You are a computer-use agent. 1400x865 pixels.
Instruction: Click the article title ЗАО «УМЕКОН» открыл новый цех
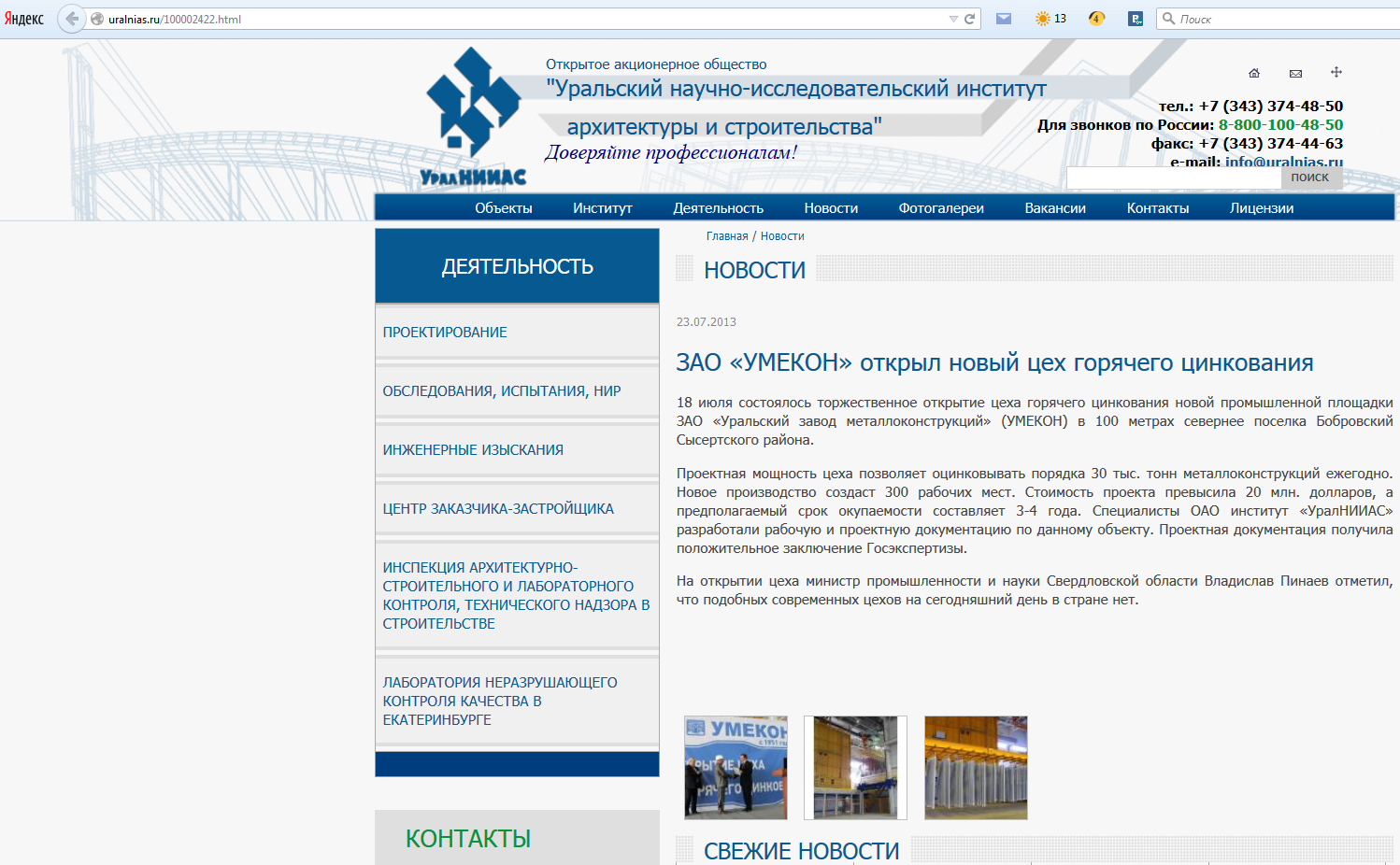(994, 362)
